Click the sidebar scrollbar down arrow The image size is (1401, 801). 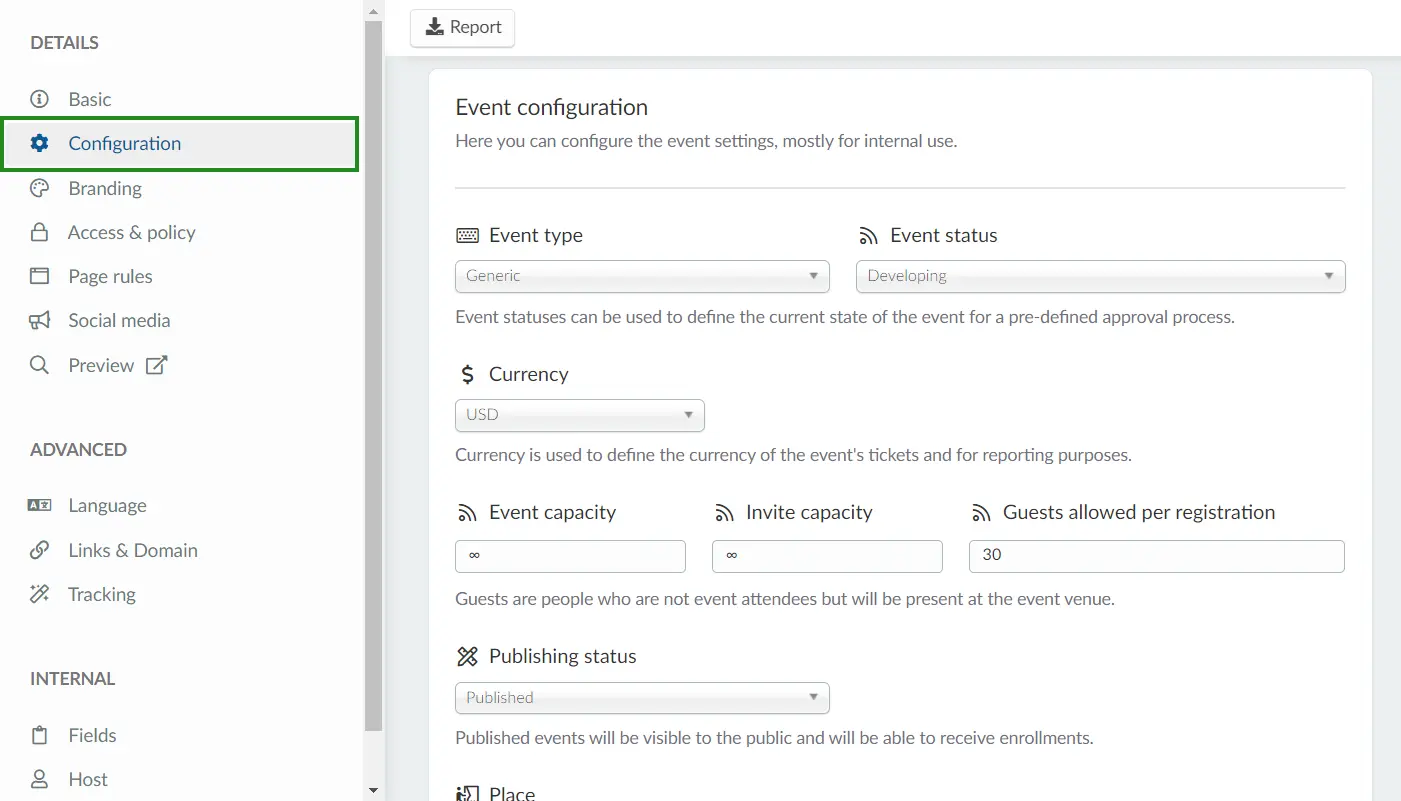[x=373, y=790]
